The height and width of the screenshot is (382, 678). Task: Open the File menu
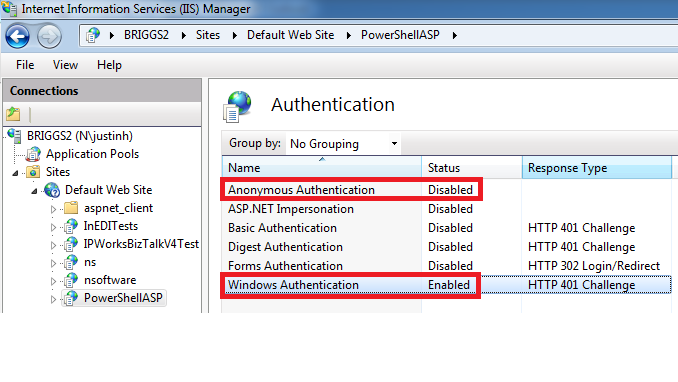tap(25, 65)
